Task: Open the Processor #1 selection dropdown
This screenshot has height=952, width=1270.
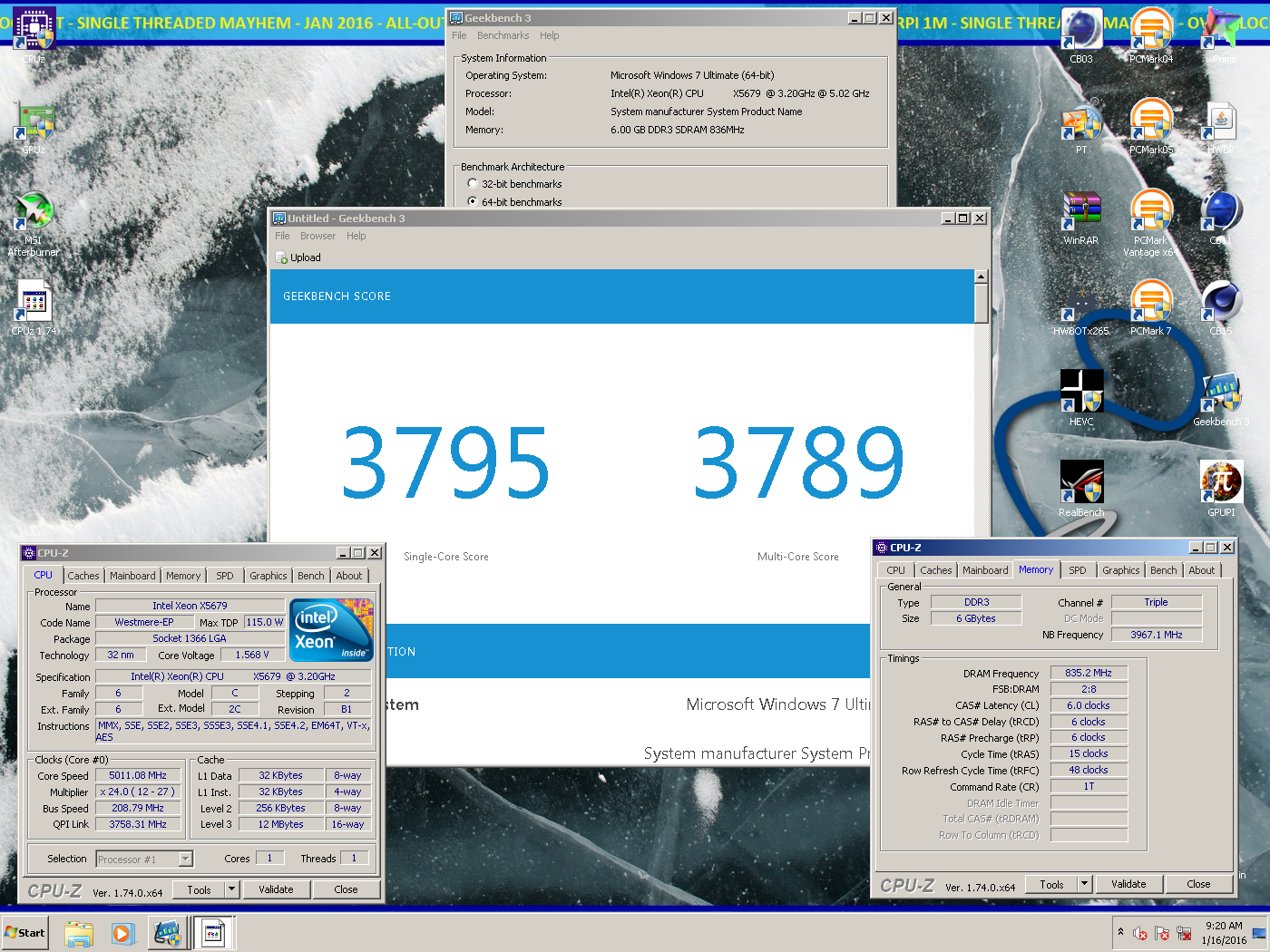Action: (143, 859)
